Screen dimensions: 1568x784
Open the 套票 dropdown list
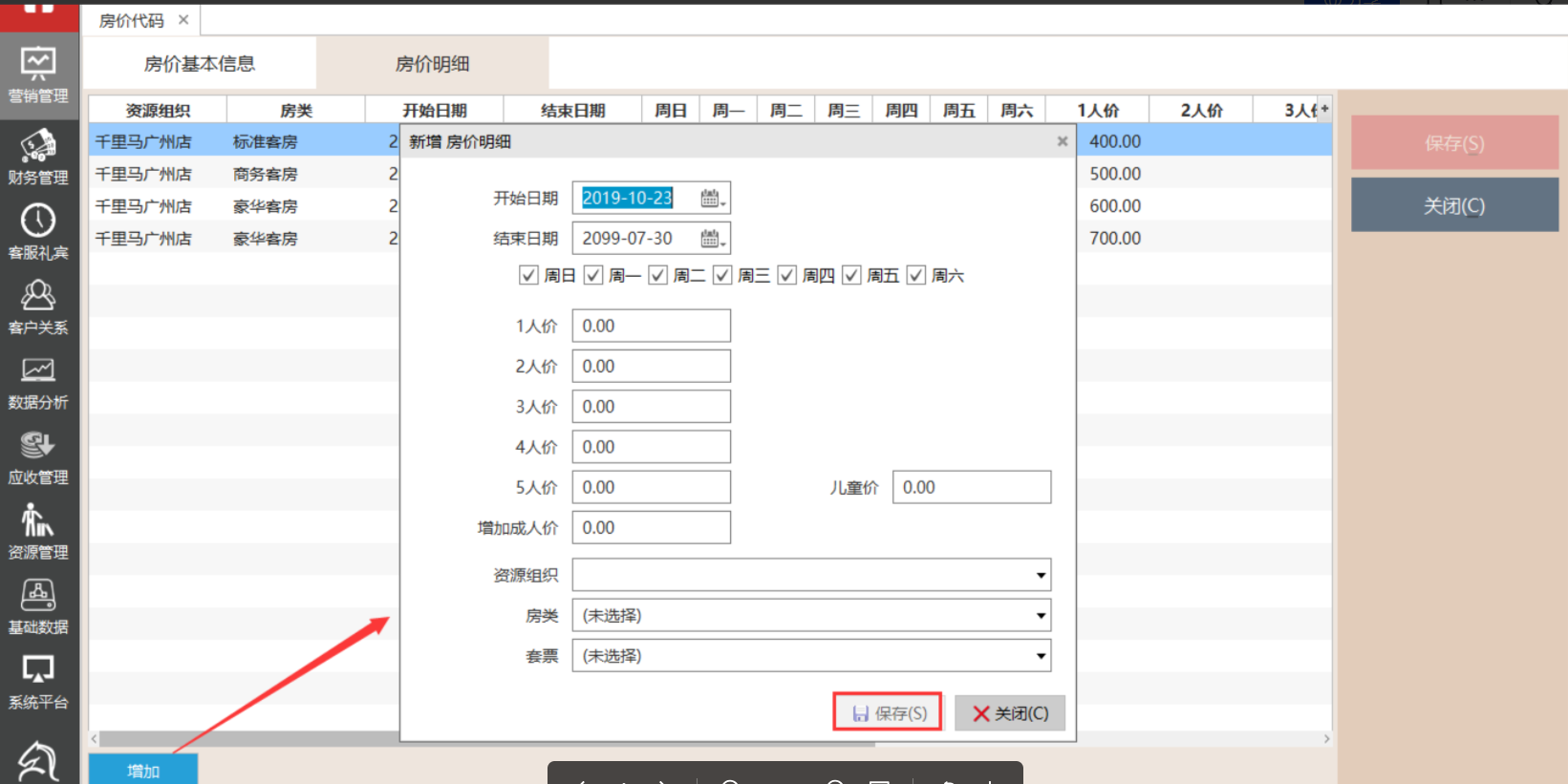pyautogui.click(x=1040, y=656)
